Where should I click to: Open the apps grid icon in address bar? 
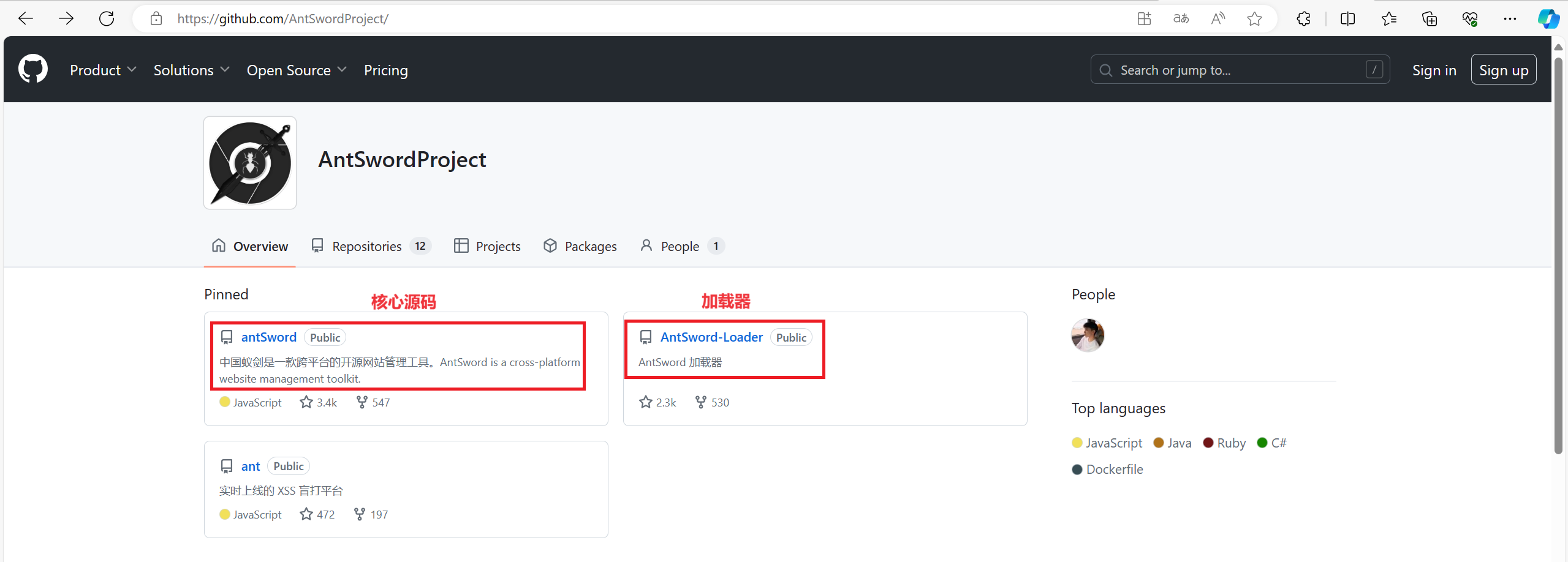(1144, 19)
